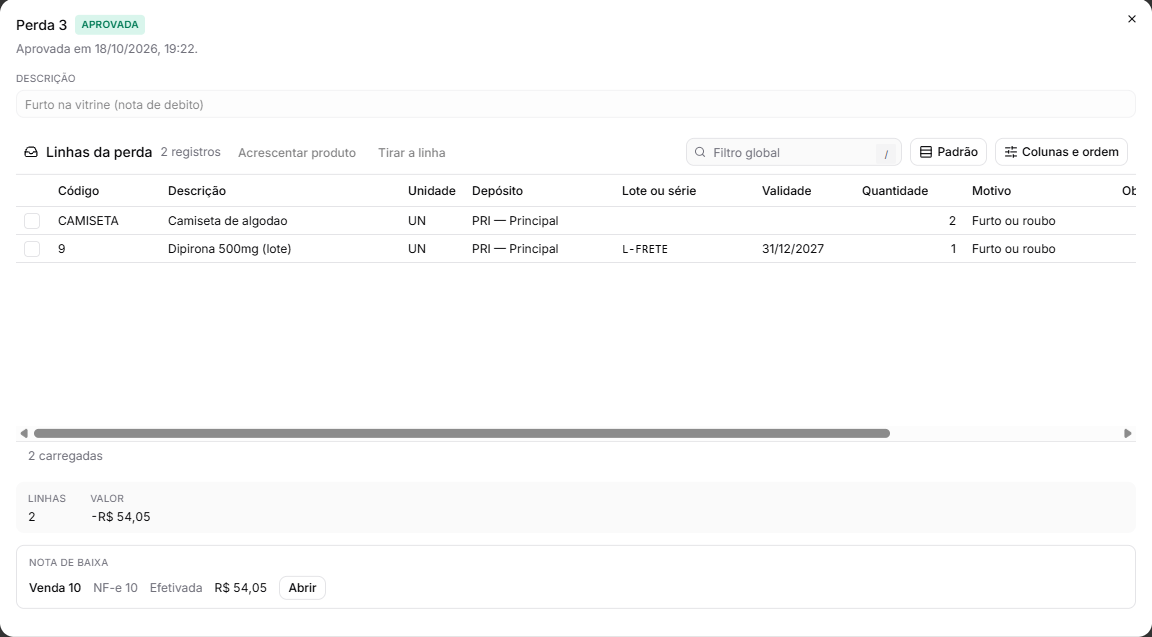Screen dimensions: 1152x637
Task: Tick the checkbox for Dipirona 500mg row
Action: [32, 249]
